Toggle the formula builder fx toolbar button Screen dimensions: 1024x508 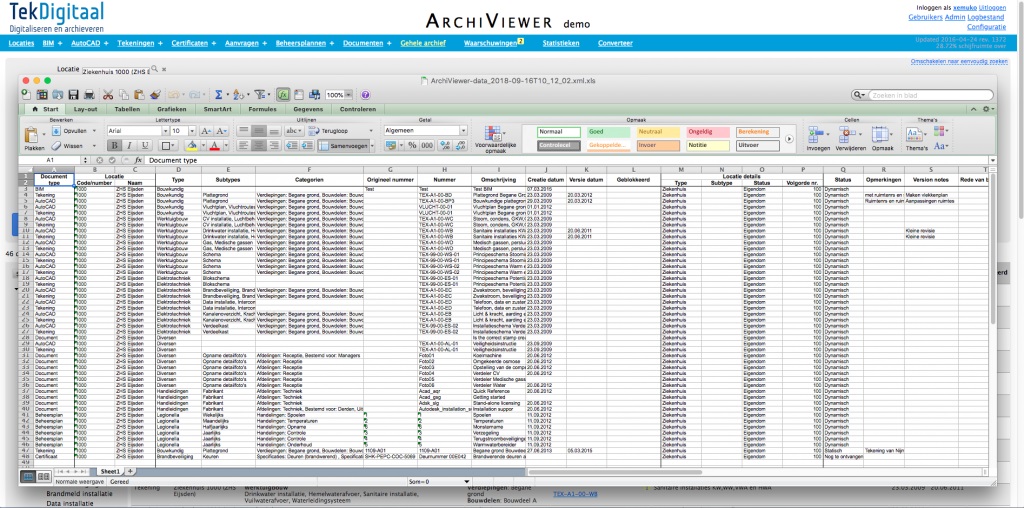coord(283,95)
